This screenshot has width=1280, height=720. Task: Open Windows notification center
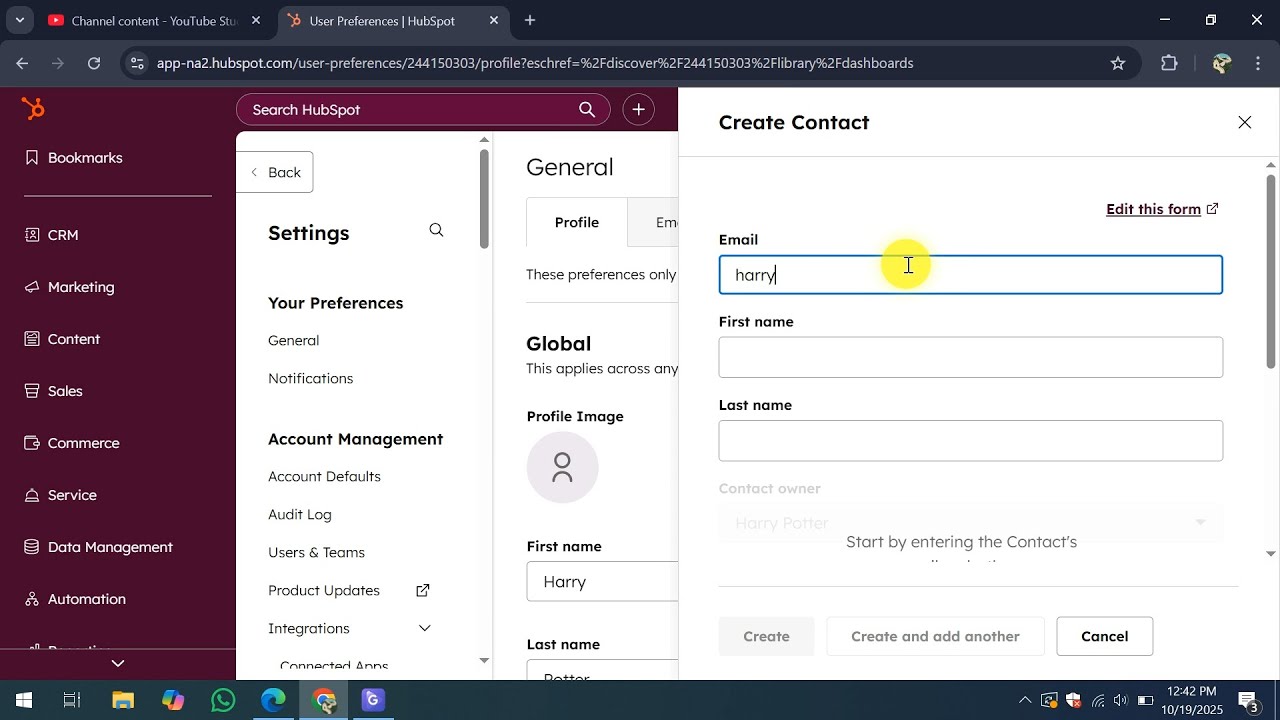[1249, 700]
